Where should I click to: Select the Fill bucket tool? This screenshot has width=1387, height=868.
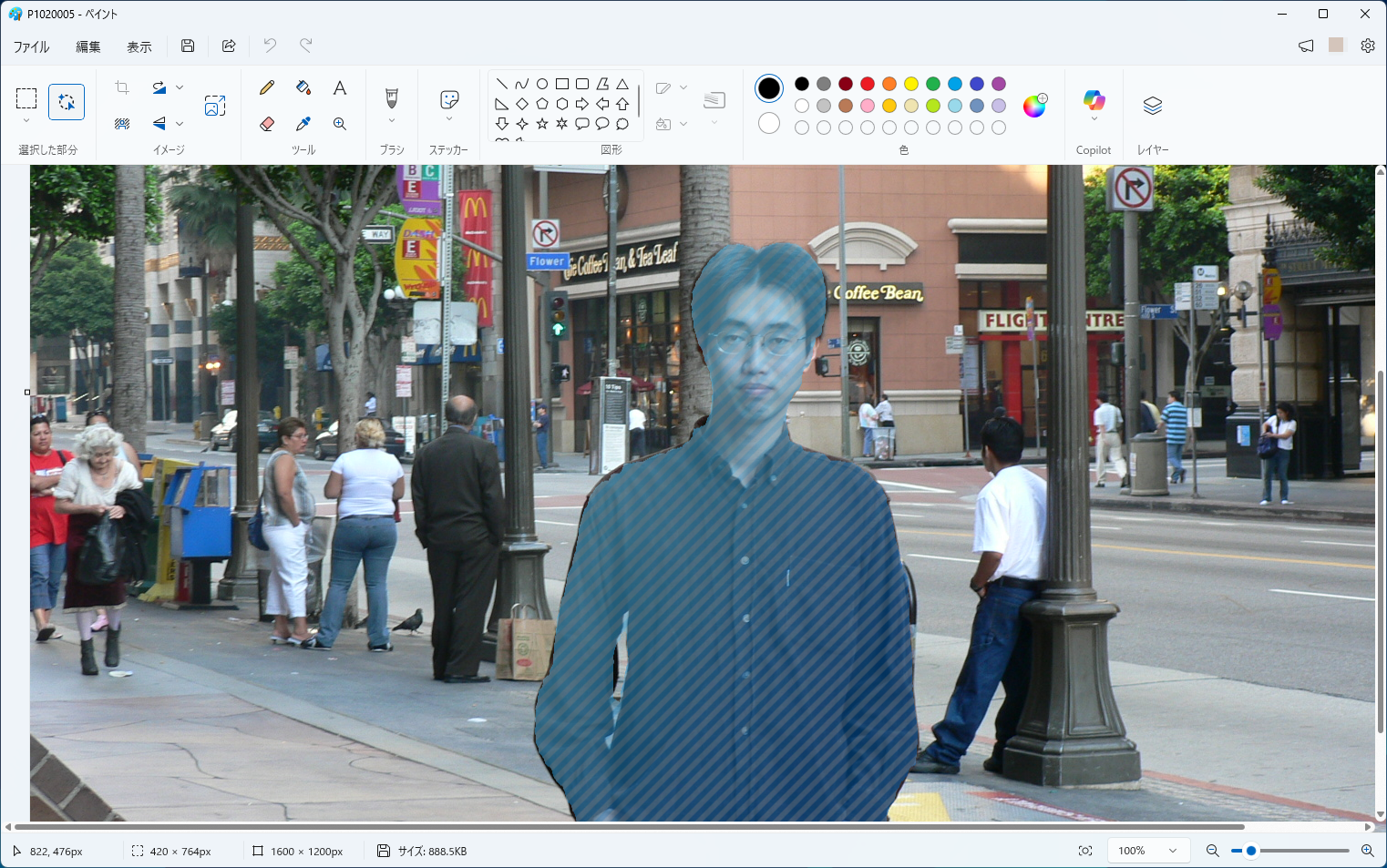(303, 87)
